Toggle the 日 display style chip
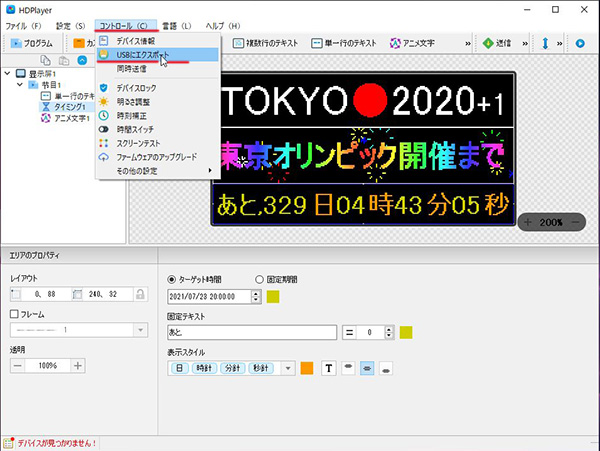 (179, 368)
